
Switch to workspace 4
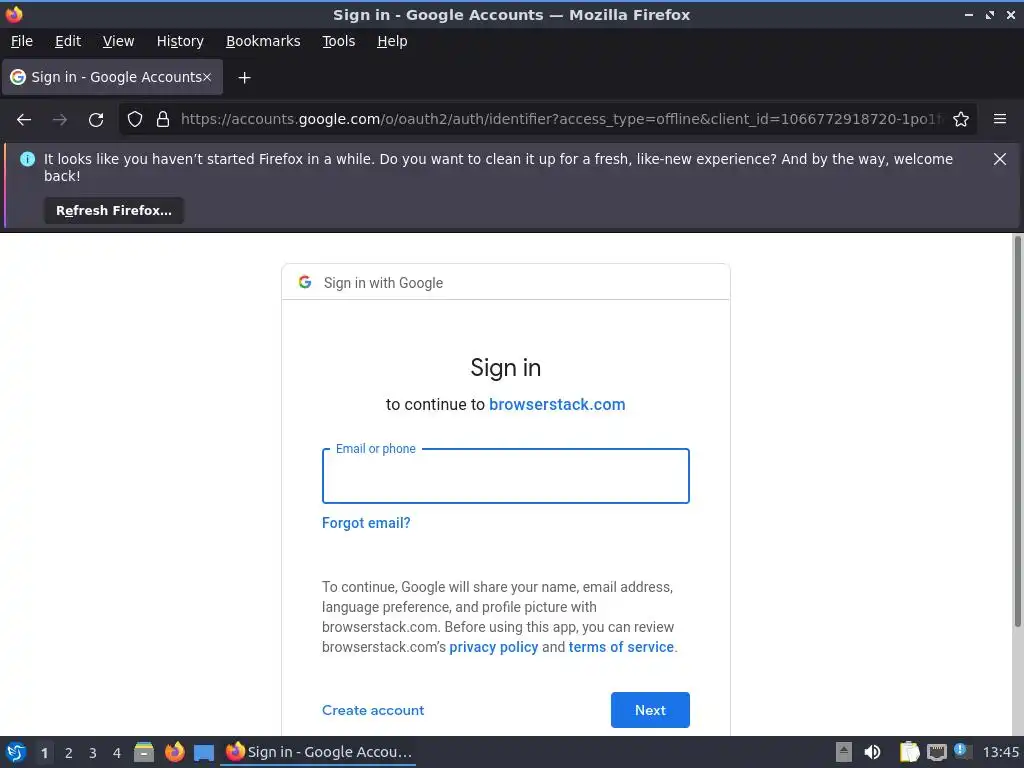[117, 753]
